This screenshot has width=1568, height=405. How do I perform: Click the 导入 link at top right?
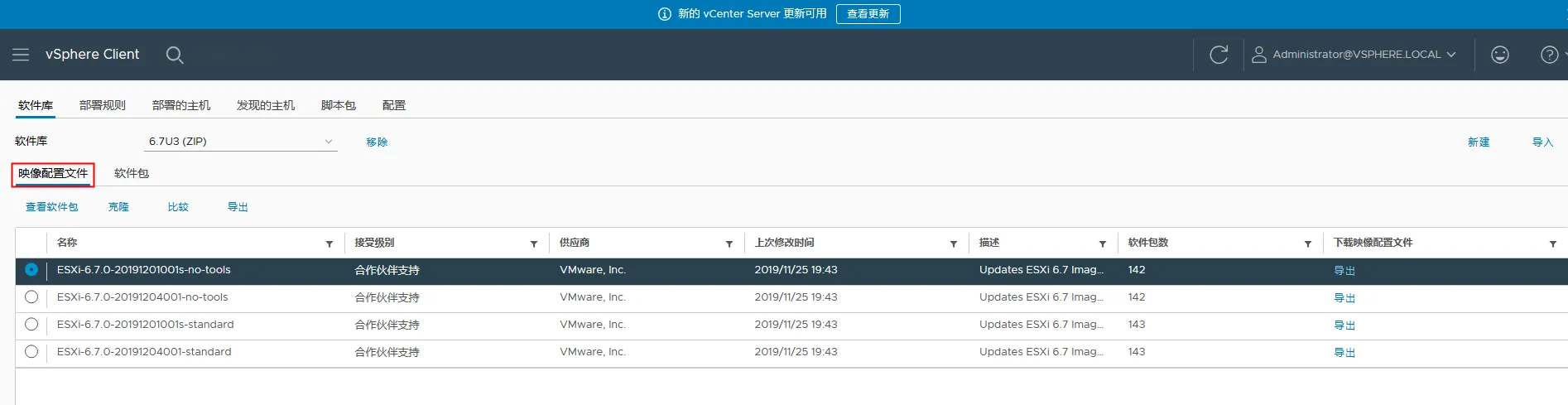coord(1542,142)
